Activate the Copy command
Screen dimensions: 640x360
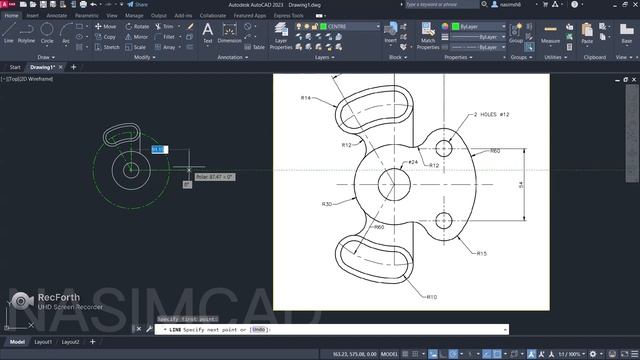pyautogui.click(x=105, y=37)
